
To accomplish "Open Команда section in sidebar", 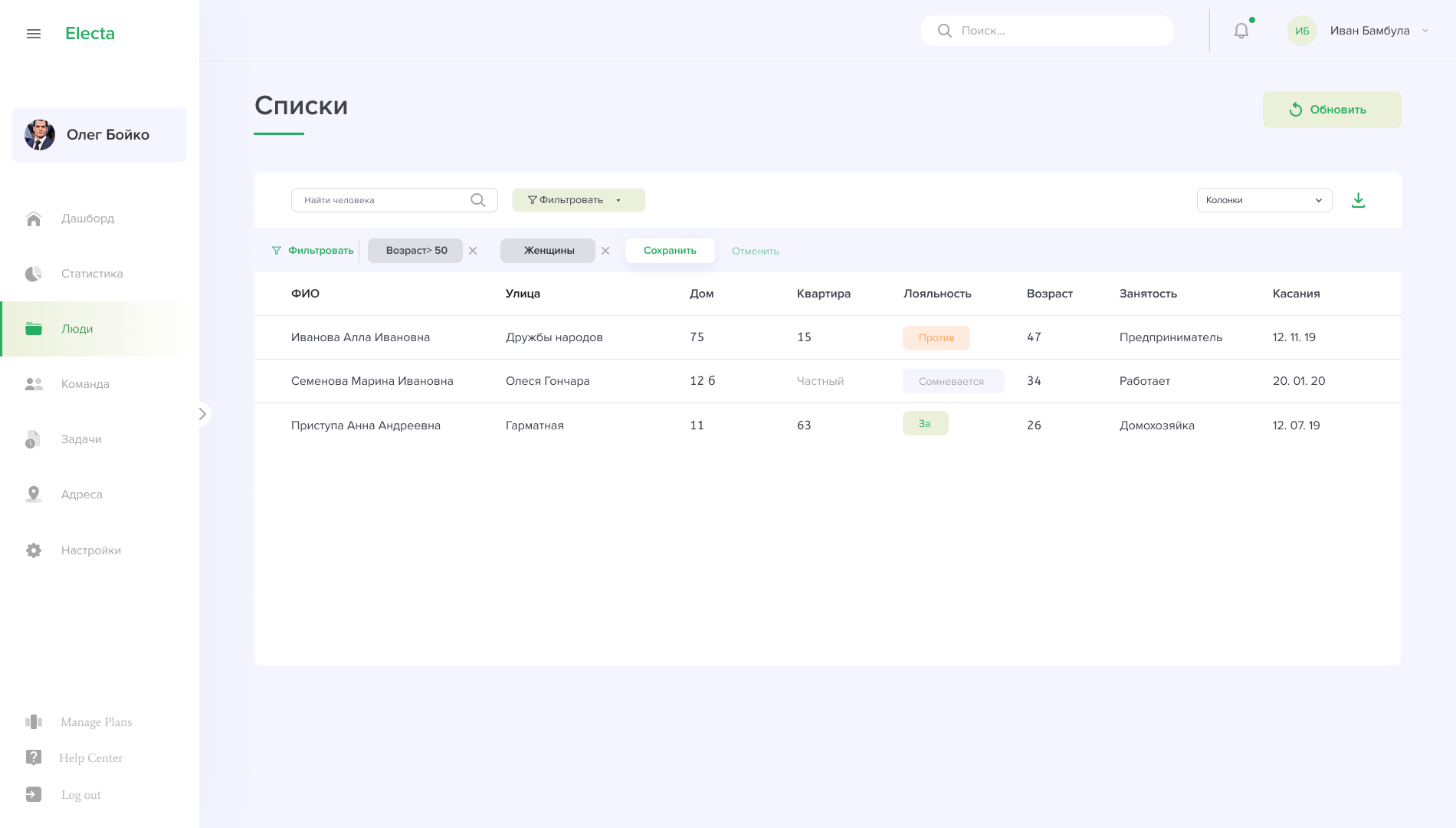I will (85, 384).
